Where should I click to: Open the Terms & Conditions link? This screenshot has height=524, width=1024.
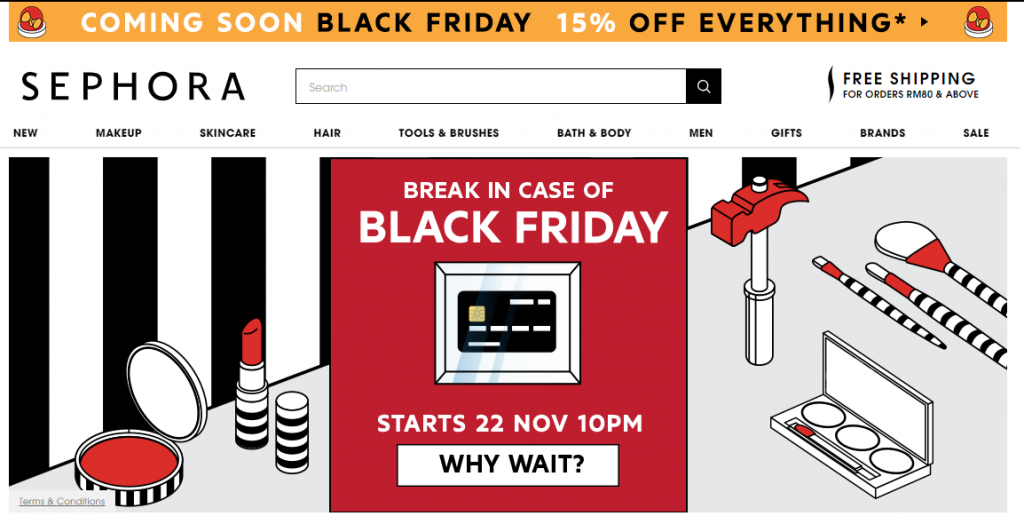pyautogui.click(x=62, y=501)
